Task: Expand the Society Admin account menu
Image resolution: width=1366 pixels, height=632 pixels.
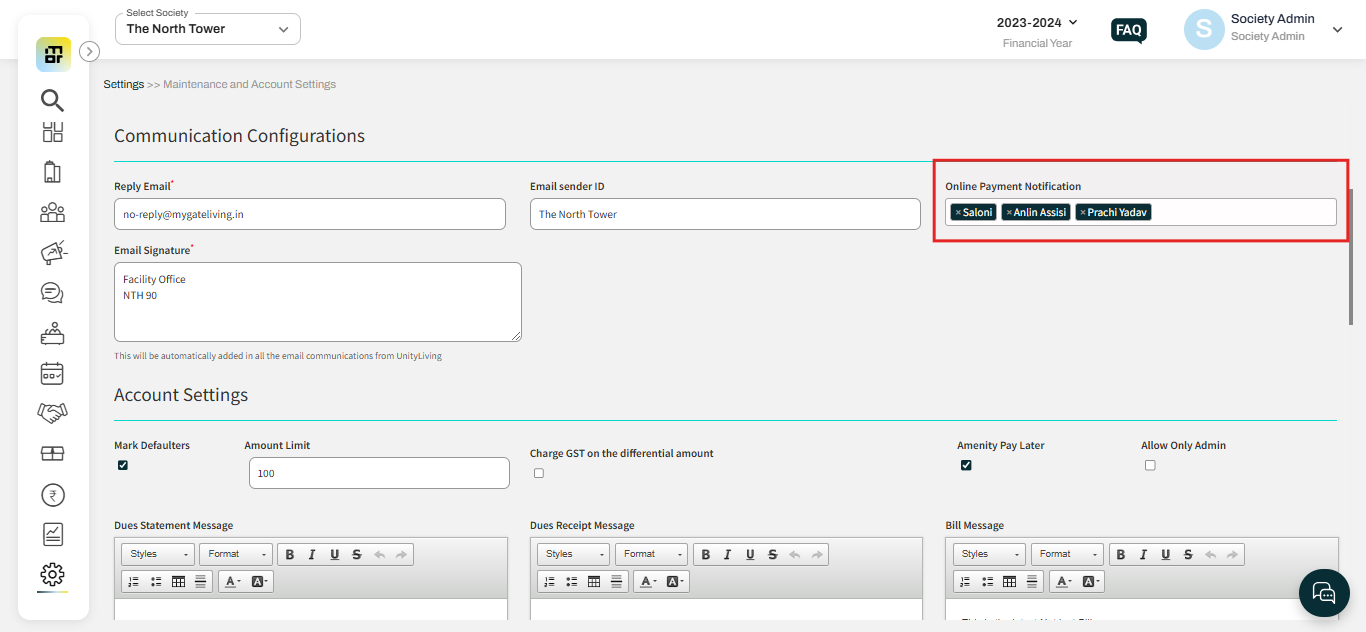Action: pyautogui.click(x=1337, y=29)
